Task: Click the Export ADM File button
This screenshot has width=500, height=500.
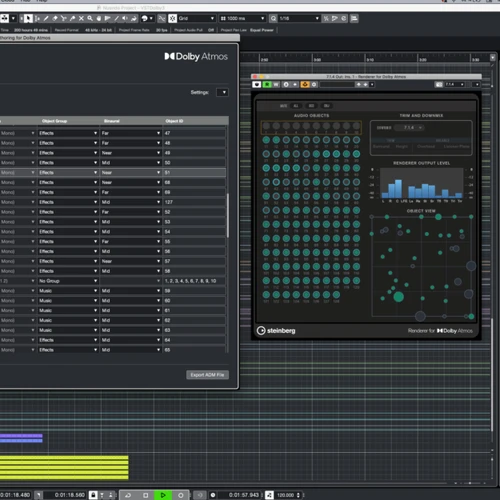Action: [x=207, y=375]
